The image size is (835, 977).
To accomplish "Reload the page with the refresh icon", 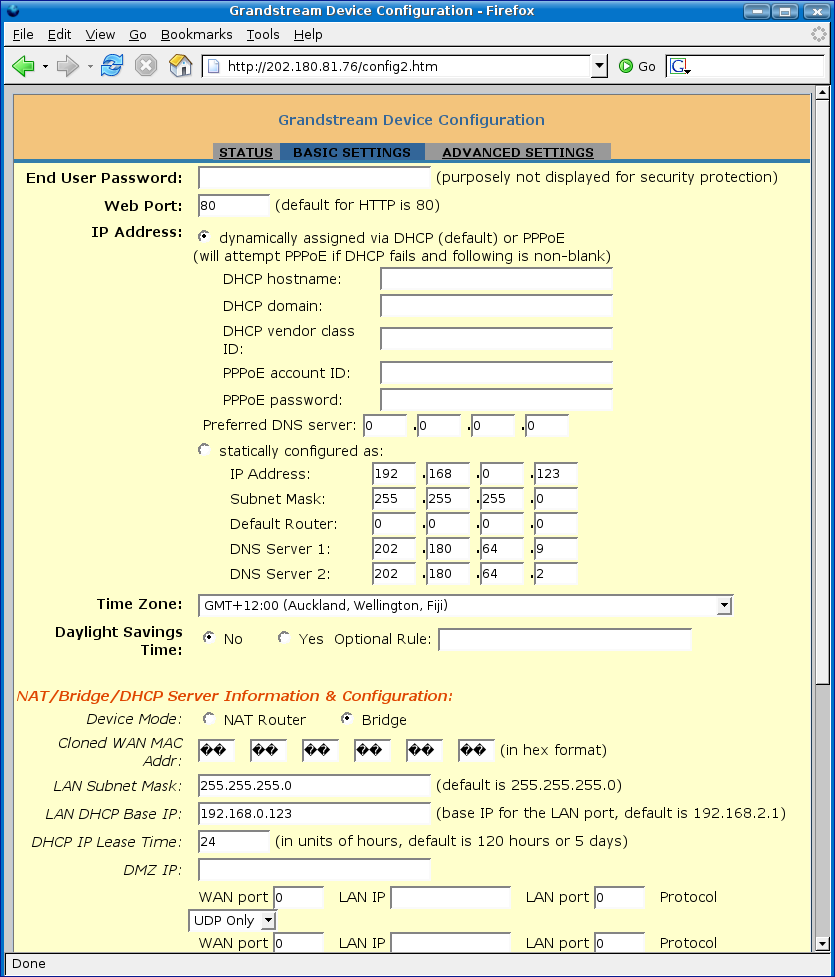I will tap(112, 65).
